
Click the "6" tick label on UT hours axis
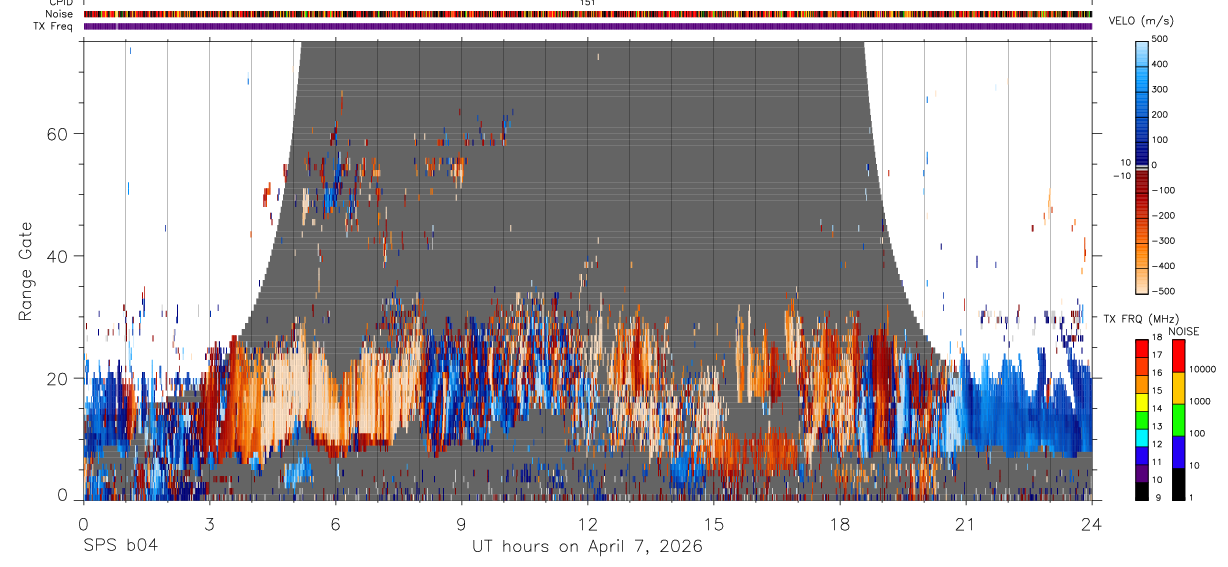pyautogui.click(x=335, y=523)
